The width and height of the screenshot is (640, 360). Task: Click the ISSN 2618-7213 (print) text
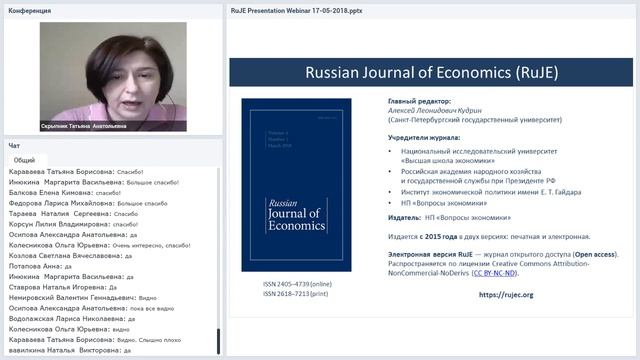[296, 293]
